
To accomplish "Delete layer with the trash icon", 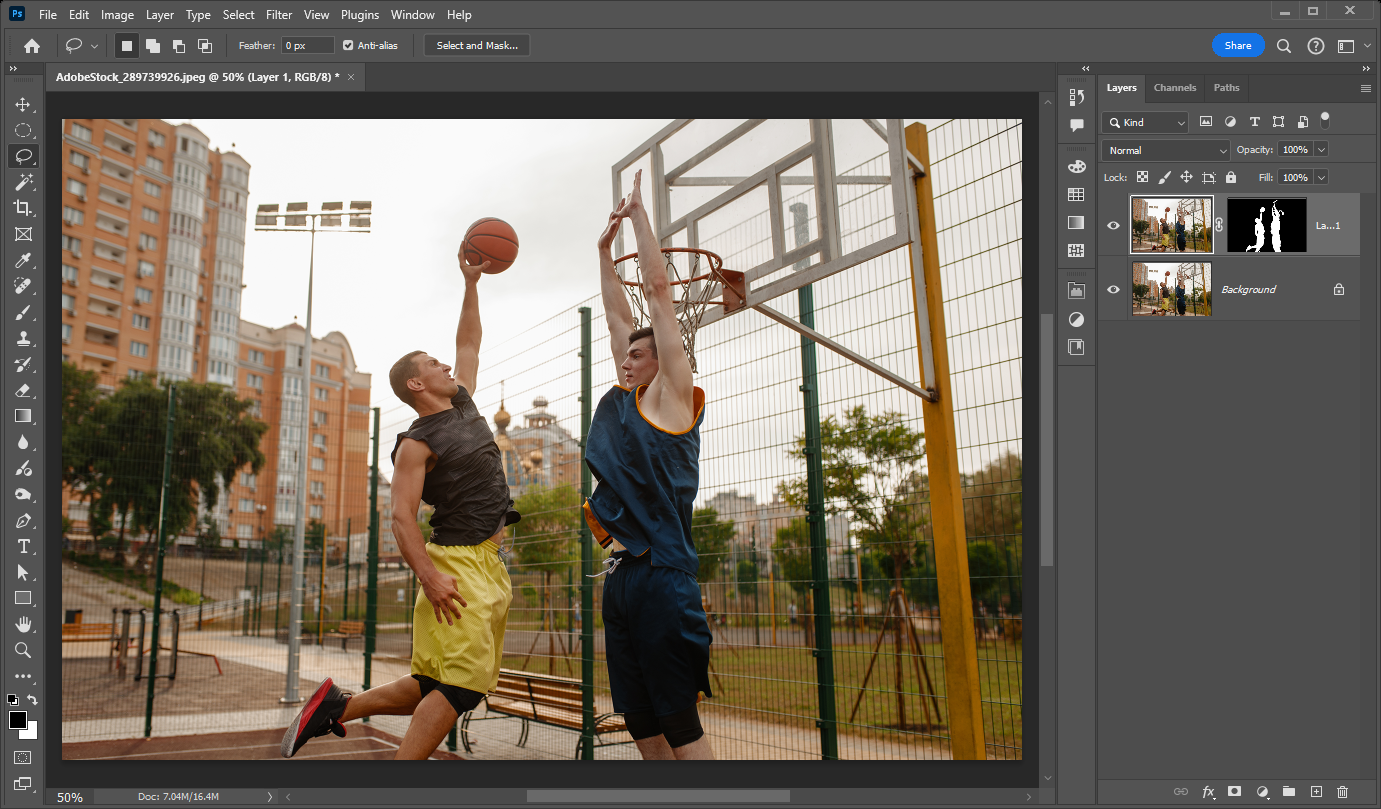I will pos(1344,790).
